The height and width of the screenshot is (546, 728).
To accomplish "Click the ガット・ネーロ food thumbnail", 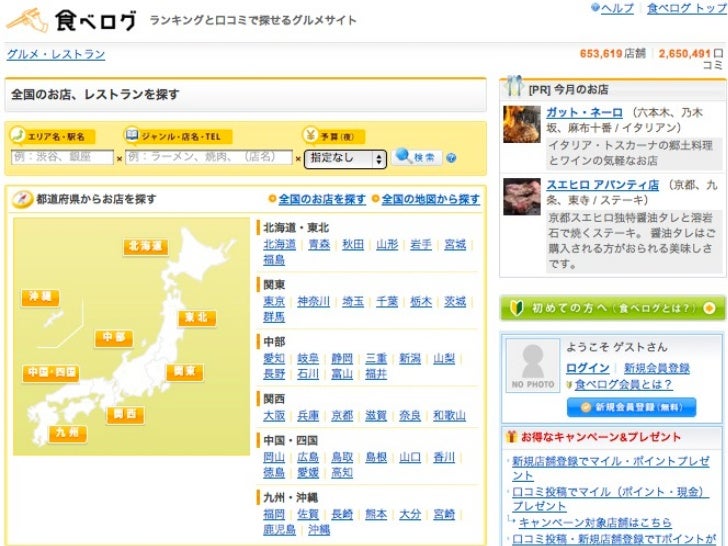I will pos(522,124).
